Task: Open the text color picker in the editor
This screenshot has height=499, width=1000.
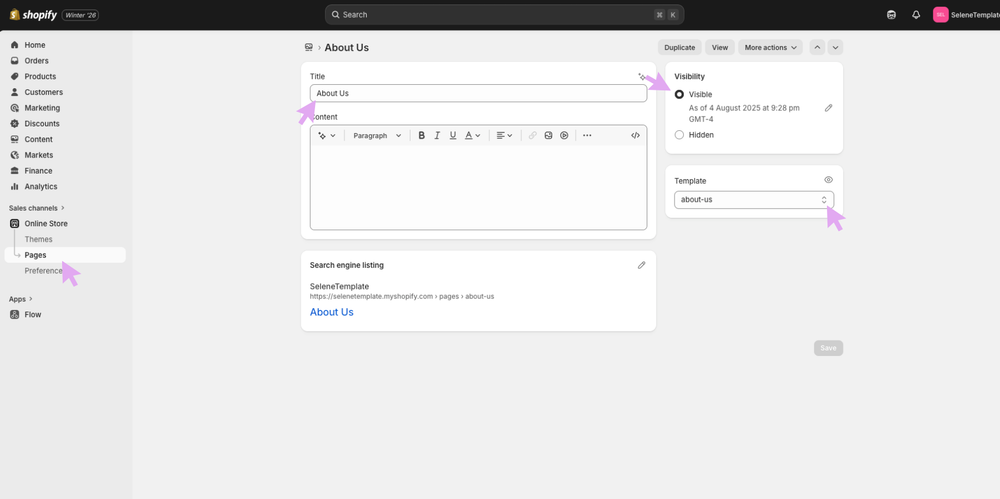Action: (x=472, y=136)
